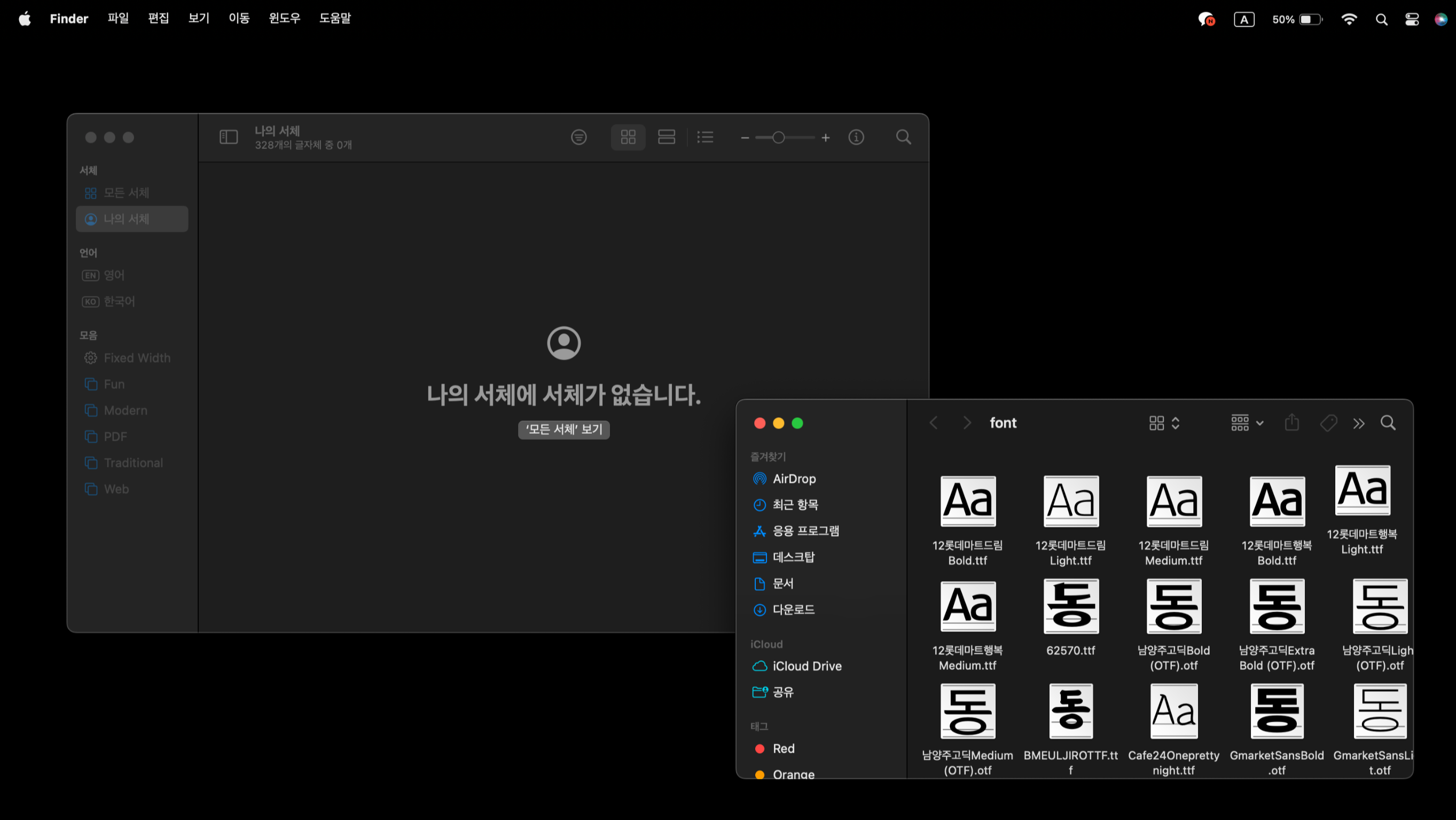Open 다운로드 in Finder sidebar
The image size is (1456, 820).
tap(823, 609)
